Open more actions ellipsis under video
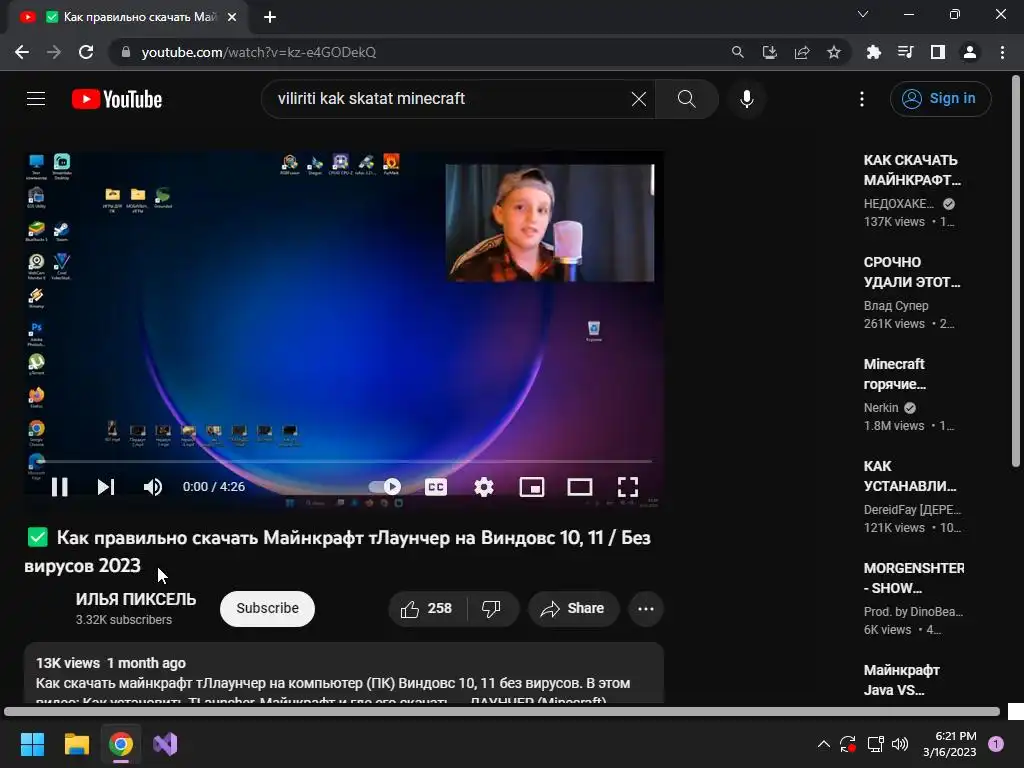 coord(646,609)
